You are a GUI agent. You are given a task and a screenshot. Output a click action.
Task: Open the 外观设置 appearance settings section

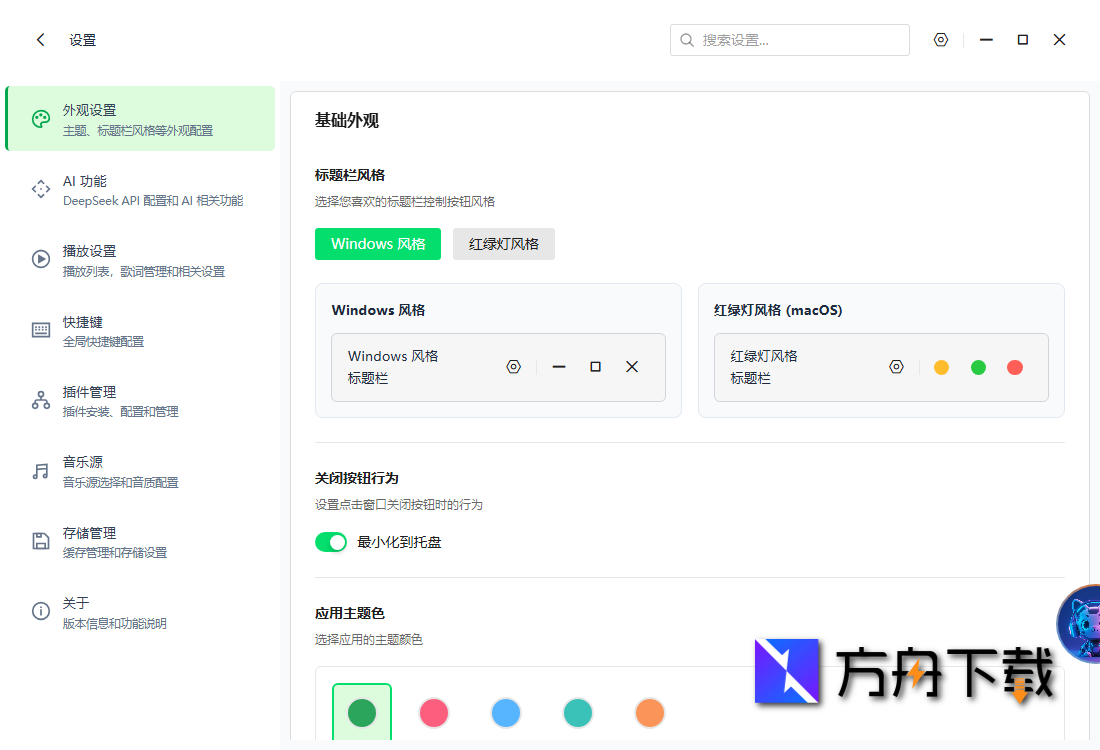tap(140, 118)
